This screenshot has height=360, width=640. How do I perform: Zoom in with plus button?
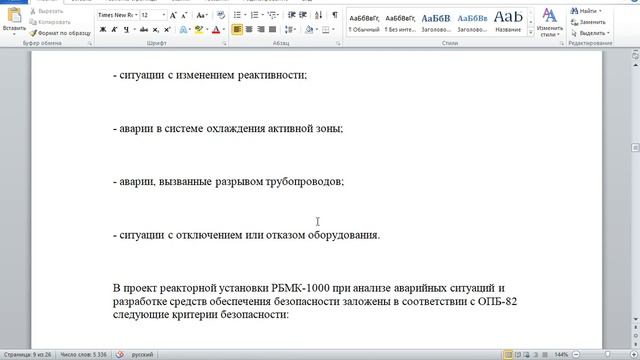(635, 355)
